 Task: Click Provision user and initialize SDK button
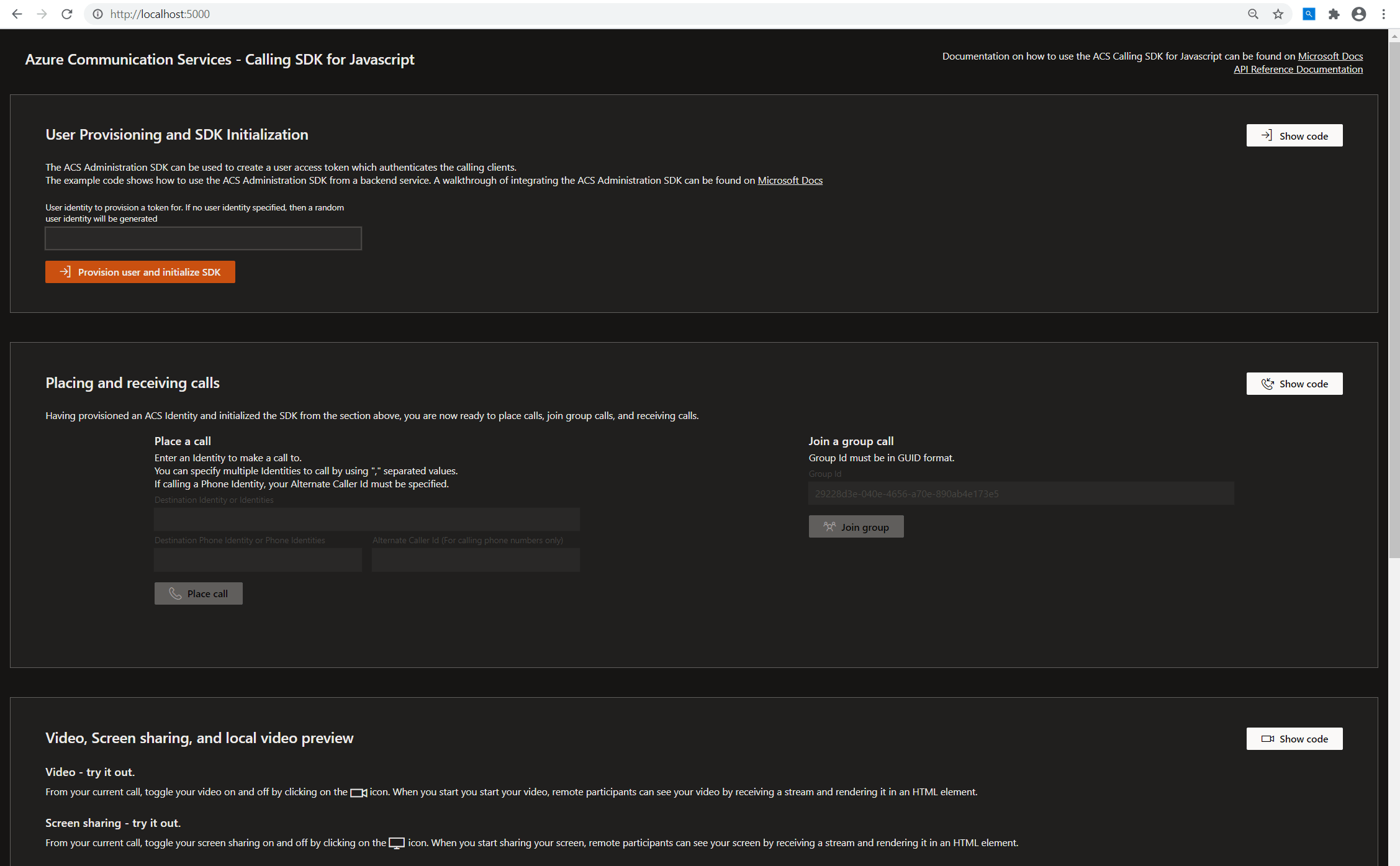click(140, 272)
